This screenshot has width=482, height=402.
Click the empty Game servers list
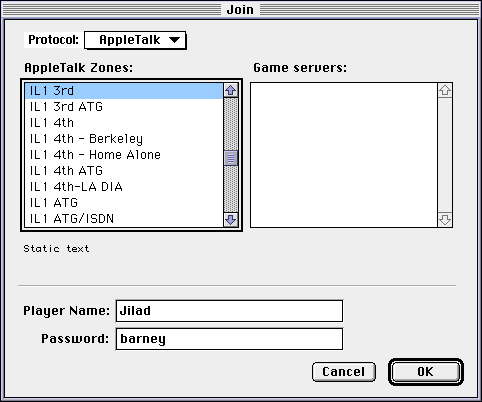344,155
